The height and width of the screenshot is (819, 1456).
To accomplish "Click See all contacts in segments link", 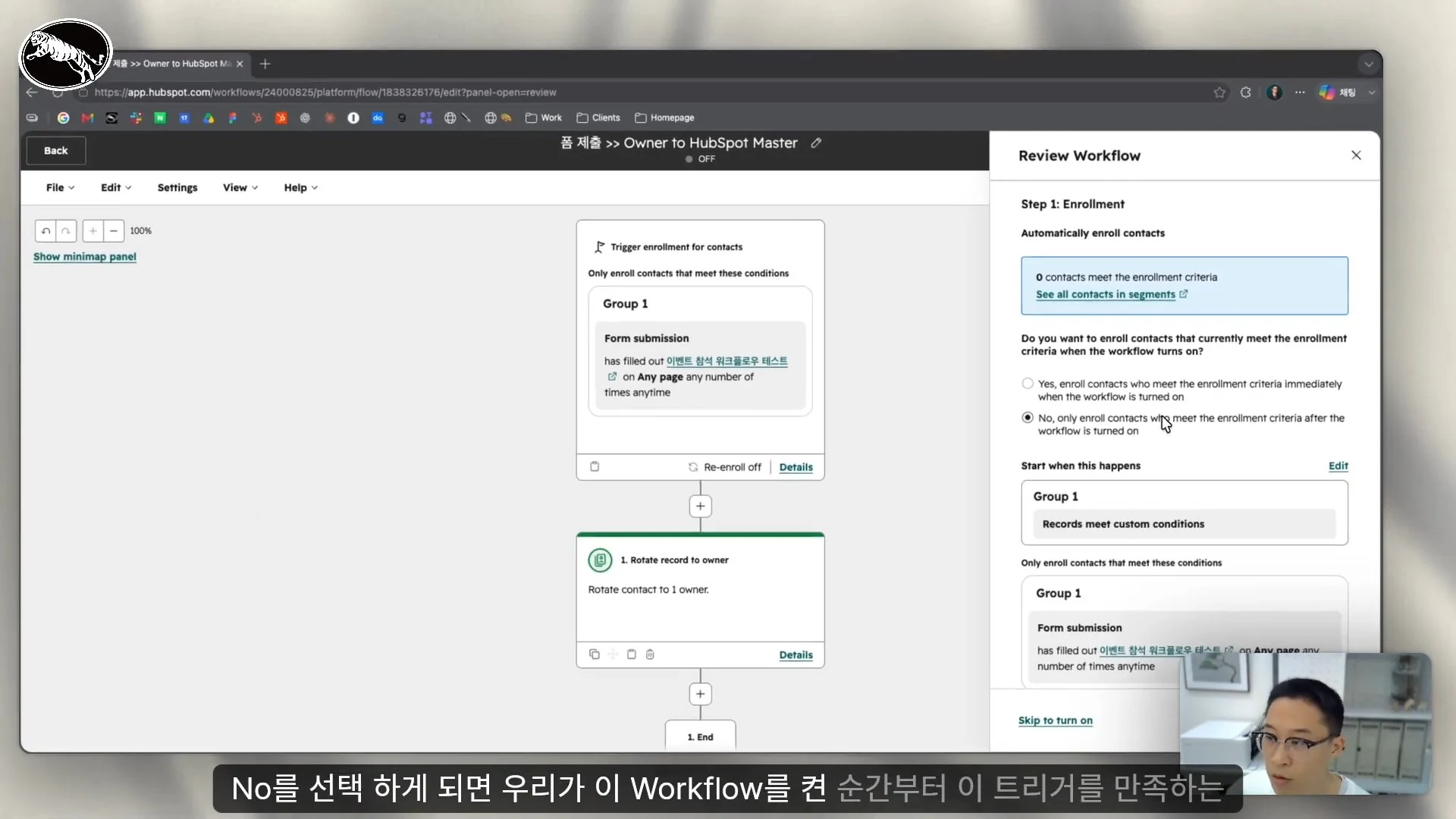I will (1106, 294).
